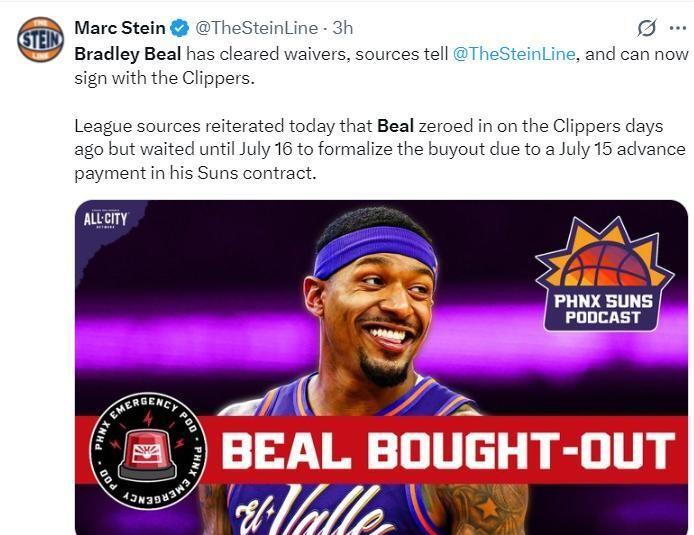Screen dimensions: 694x535
Task: Click the purple headband in the image
Action: coord(375,252)
